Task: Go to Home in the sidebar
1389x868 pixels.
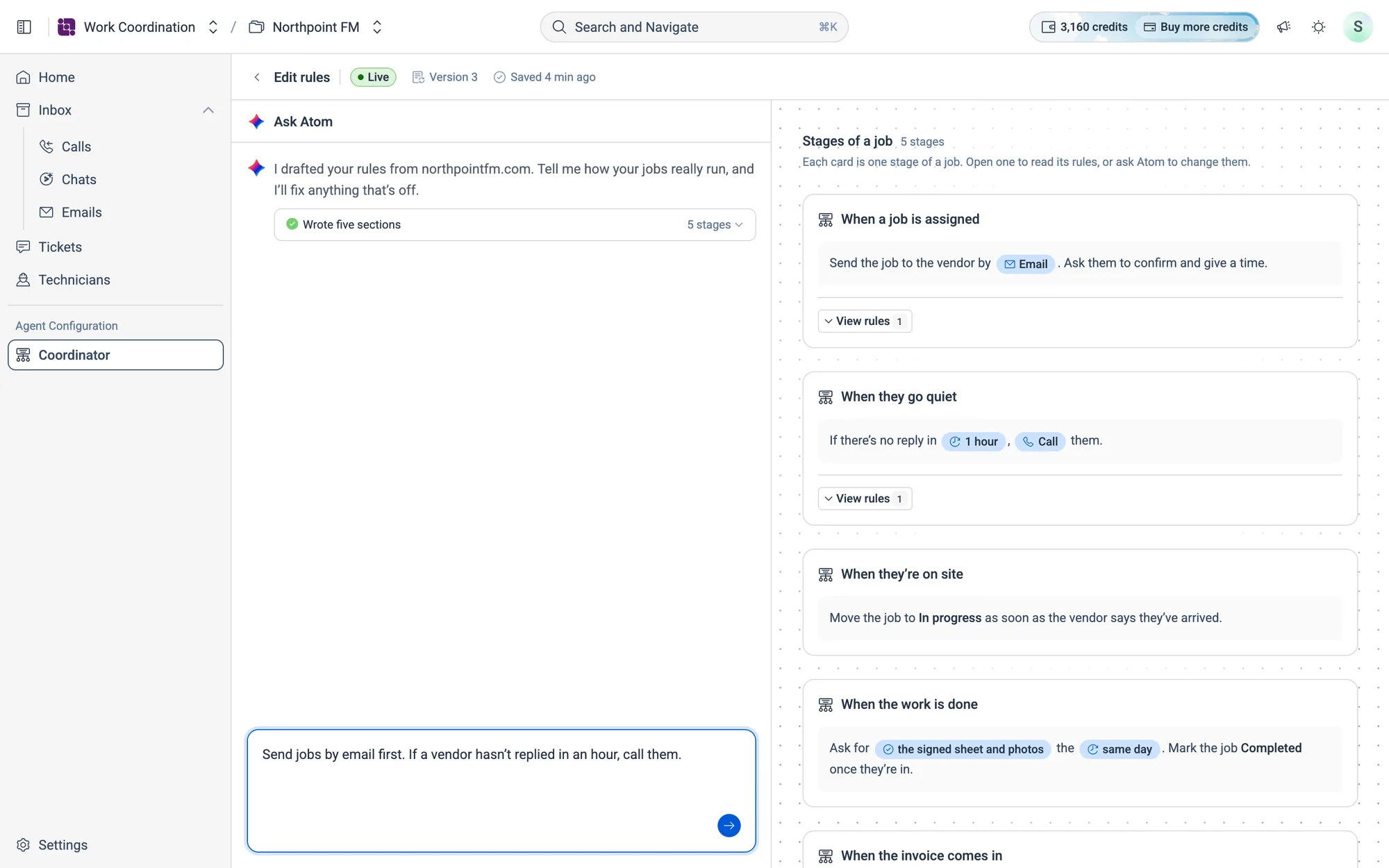Action: [x=115, y=77]
